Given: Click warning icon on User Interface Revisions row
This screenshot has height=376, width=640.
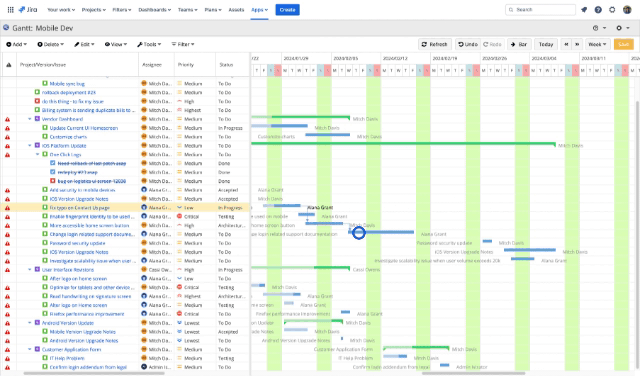Looking at the screenshot, I should 7,270.
